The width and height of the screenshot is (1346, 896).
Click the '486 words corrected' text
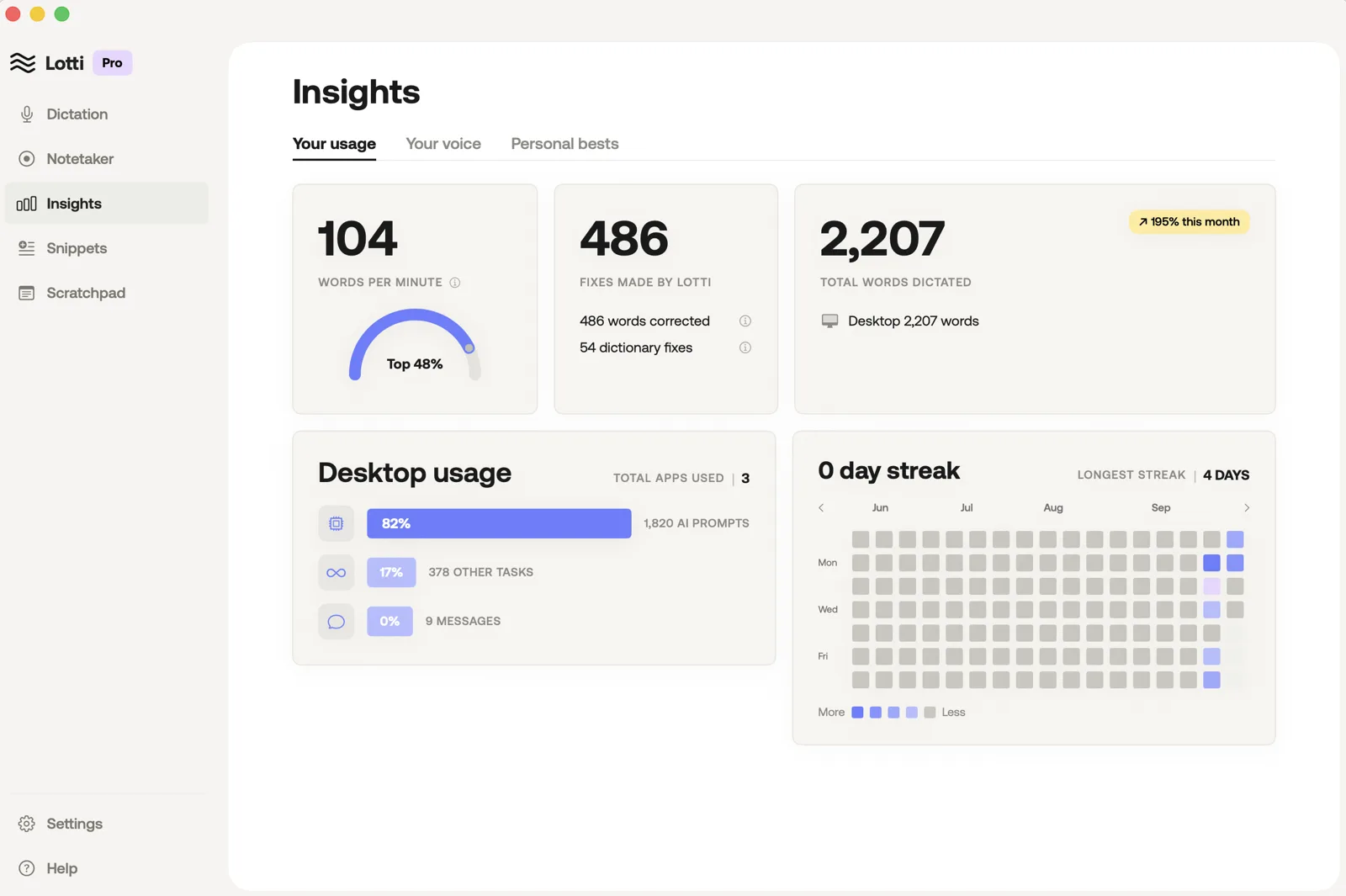644,321
